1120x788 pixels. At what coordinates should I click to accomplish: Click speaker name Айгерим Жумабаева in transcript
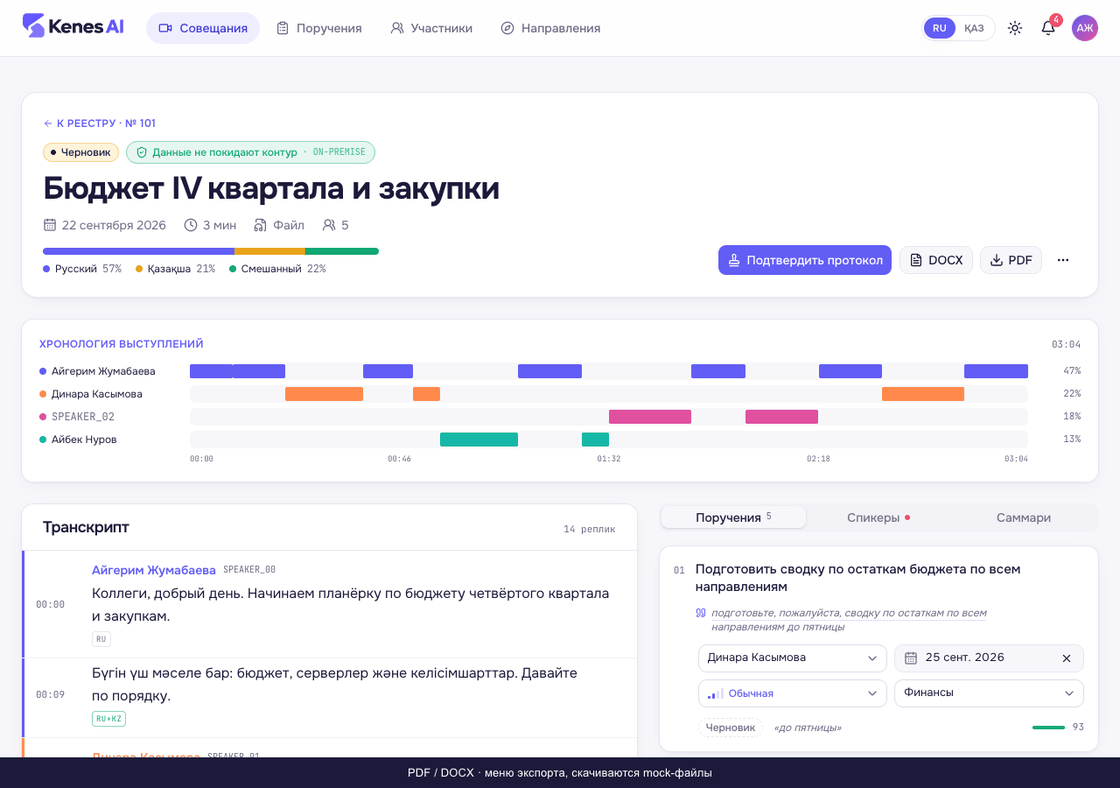click(154, 570)
